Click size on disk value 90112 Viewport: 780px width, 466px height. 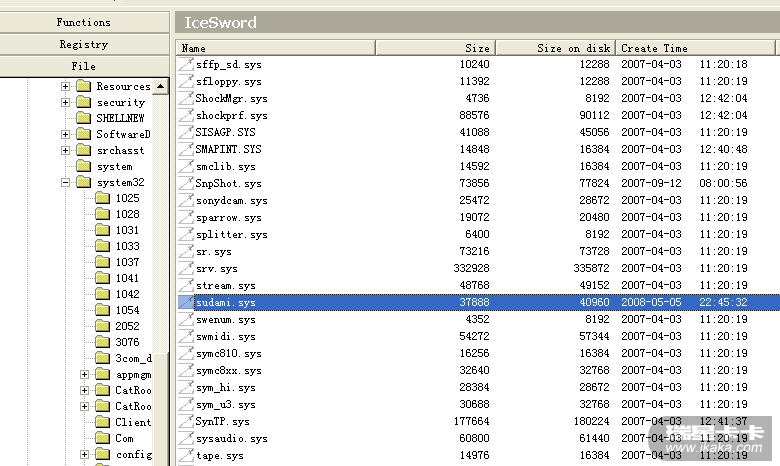point(594,115)
